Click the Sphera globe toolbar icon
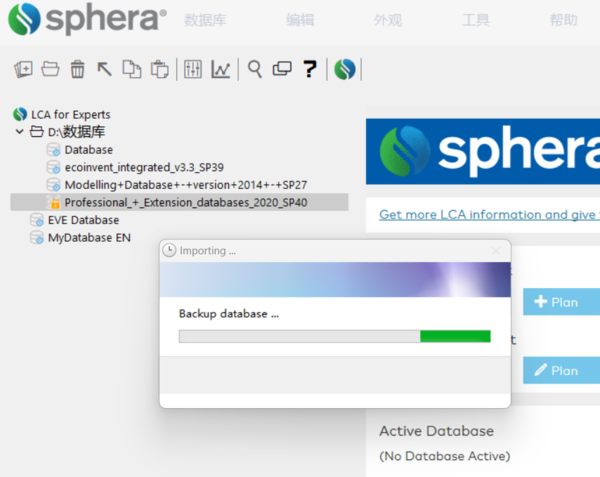Viewport: 600px width, 477px height. click(x=344, y=69)
